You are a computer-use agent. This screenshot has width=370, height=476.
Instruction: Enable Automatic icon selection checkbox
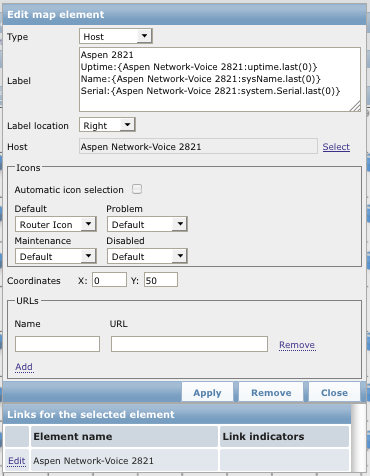[137, 189]
